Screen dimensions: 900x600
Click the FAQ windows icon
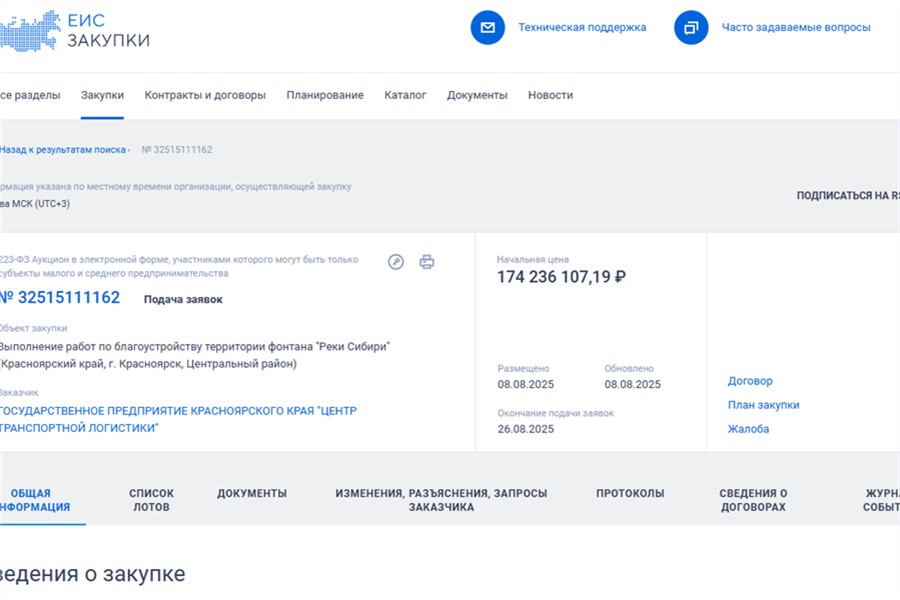pyautogui.click(x=691, y=28)
